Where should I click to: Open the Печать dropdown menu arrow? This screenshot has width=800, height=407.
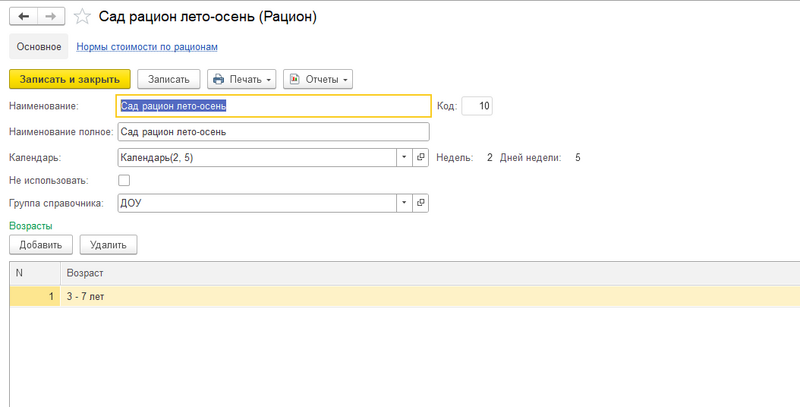(269, 79)
